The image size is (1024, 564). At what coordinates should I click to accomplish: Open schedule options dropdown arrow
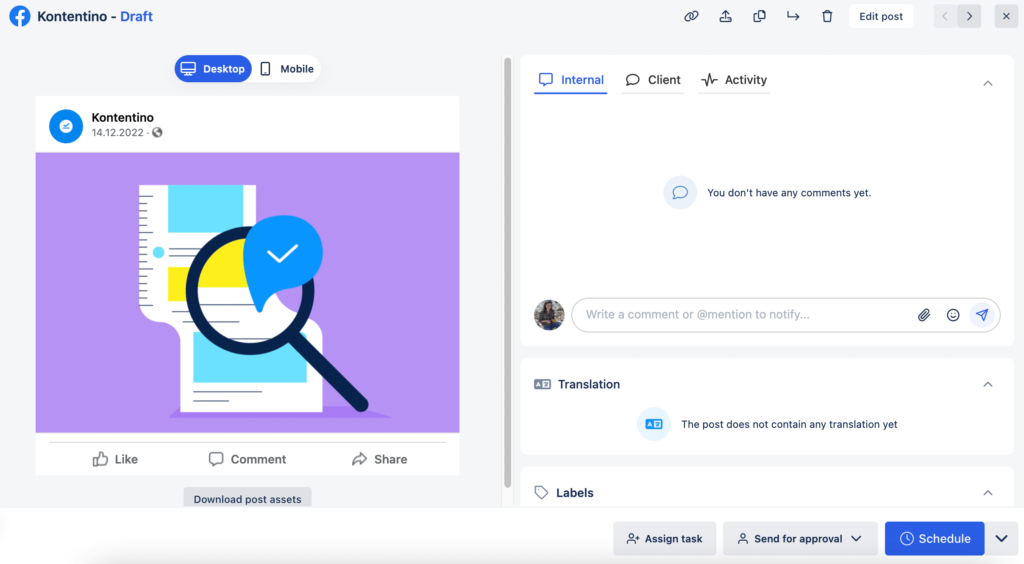(x=1002, y=539)
